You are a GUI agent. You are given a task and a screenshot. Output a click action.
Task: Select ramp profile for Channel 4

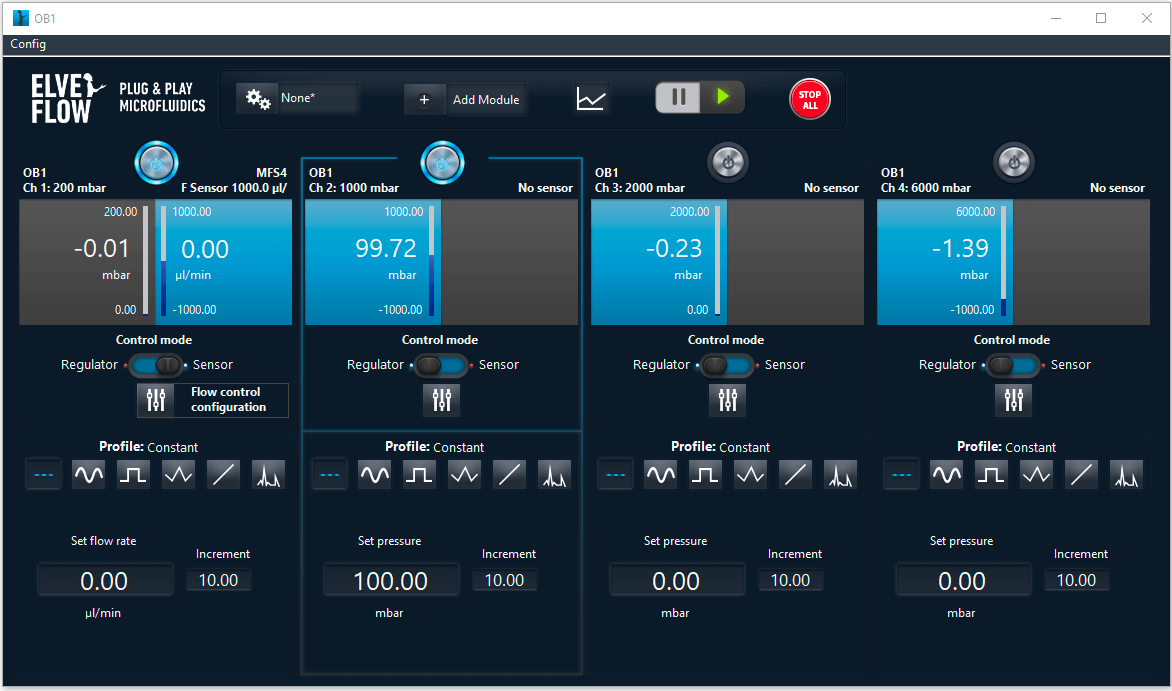tap(1081, 475)
